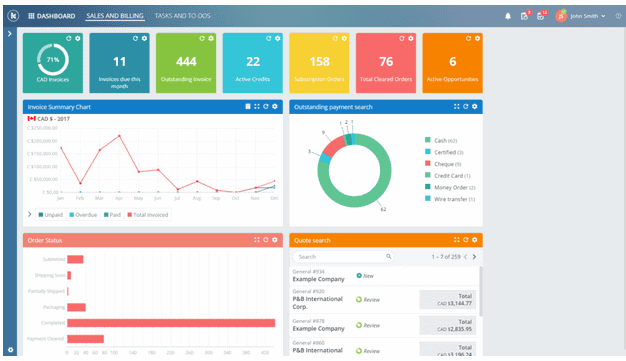This screenshot has height=361, width=626.
Task: Refresh the Active Opportunities tile
Action: tap(469, 38)
